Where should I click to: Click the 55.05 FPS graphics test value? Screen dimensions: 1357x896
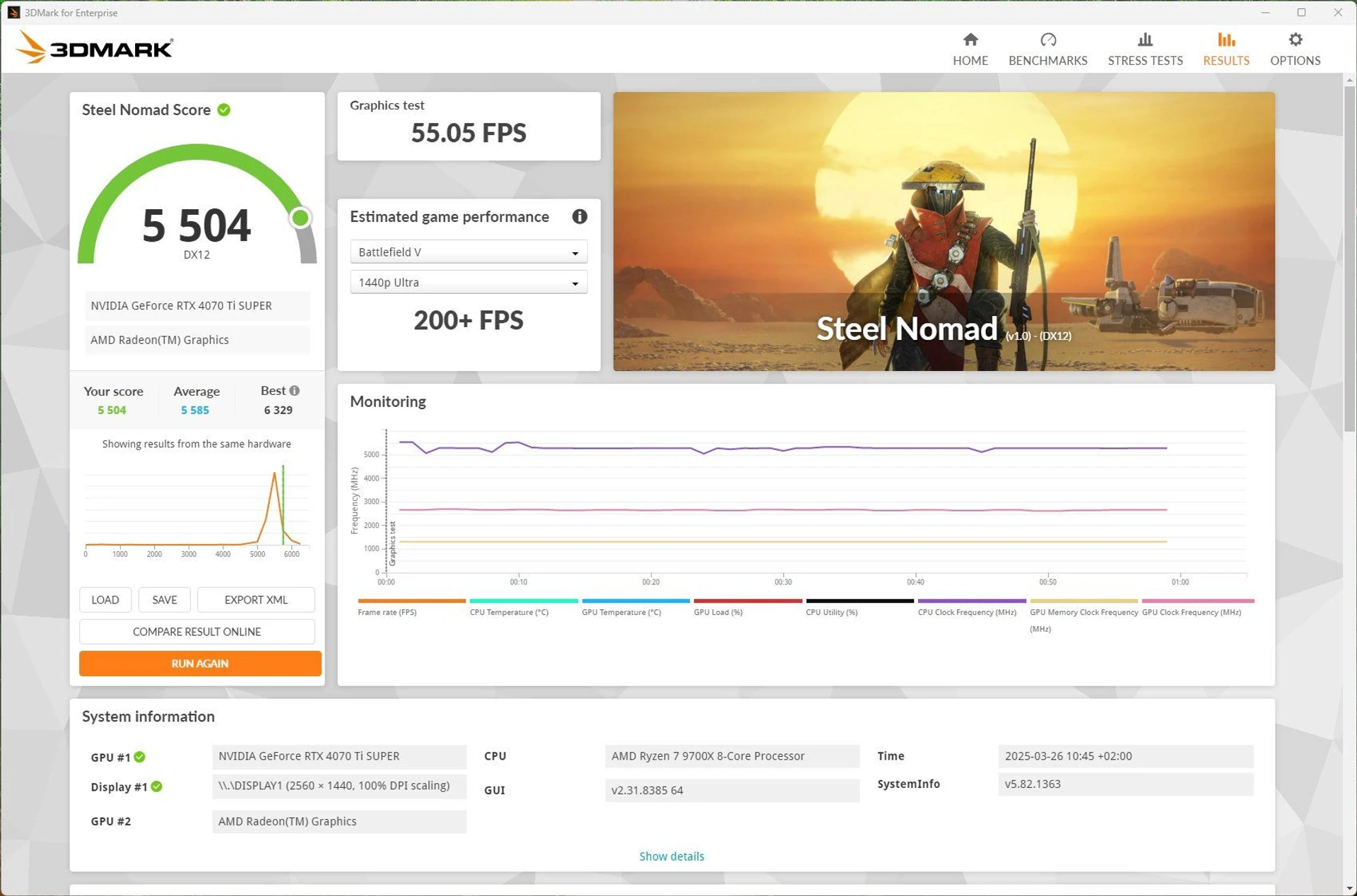coord(469,133)
